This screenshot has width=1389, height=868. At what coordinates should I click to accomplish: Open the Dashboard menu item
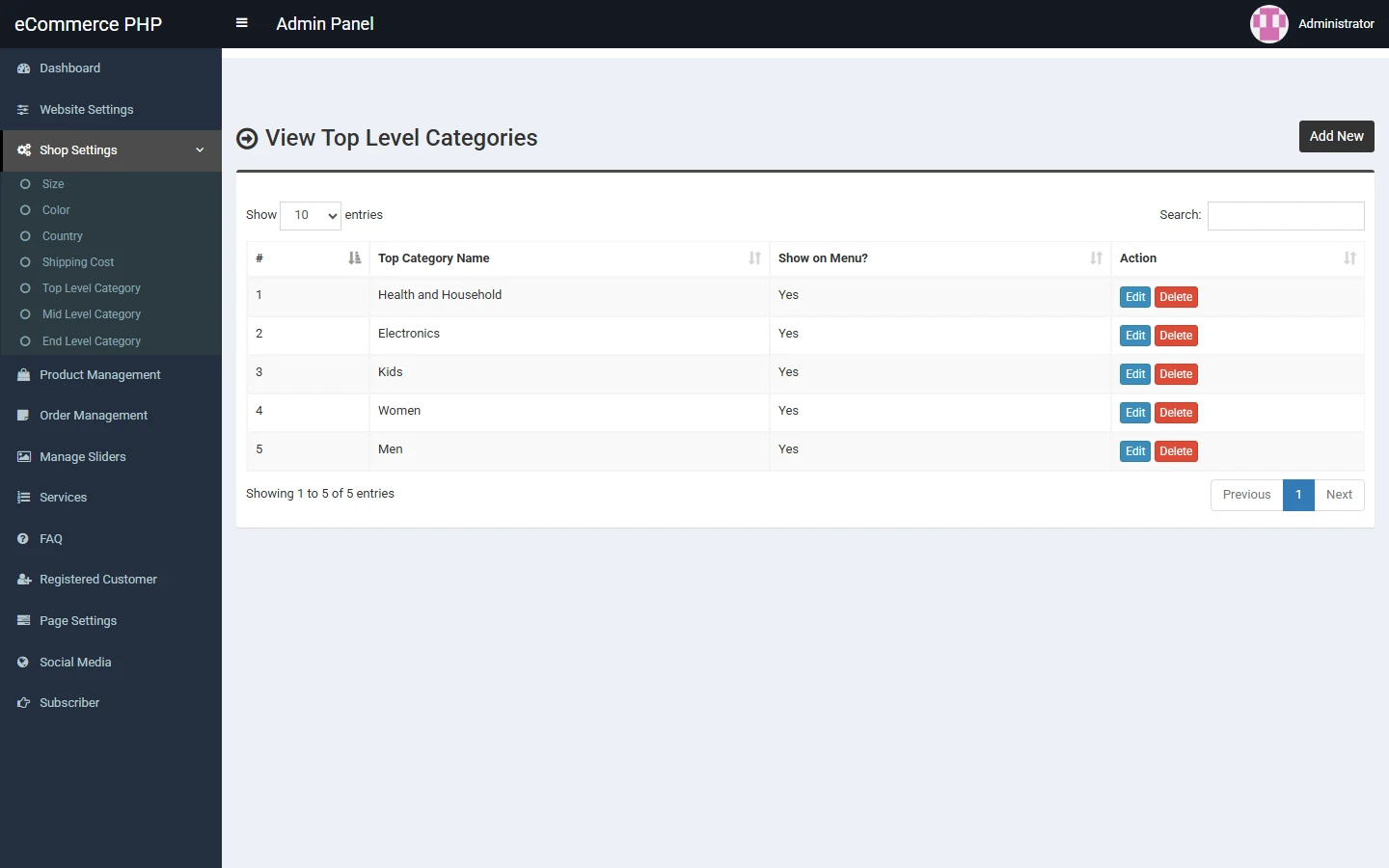click(111, 68)
